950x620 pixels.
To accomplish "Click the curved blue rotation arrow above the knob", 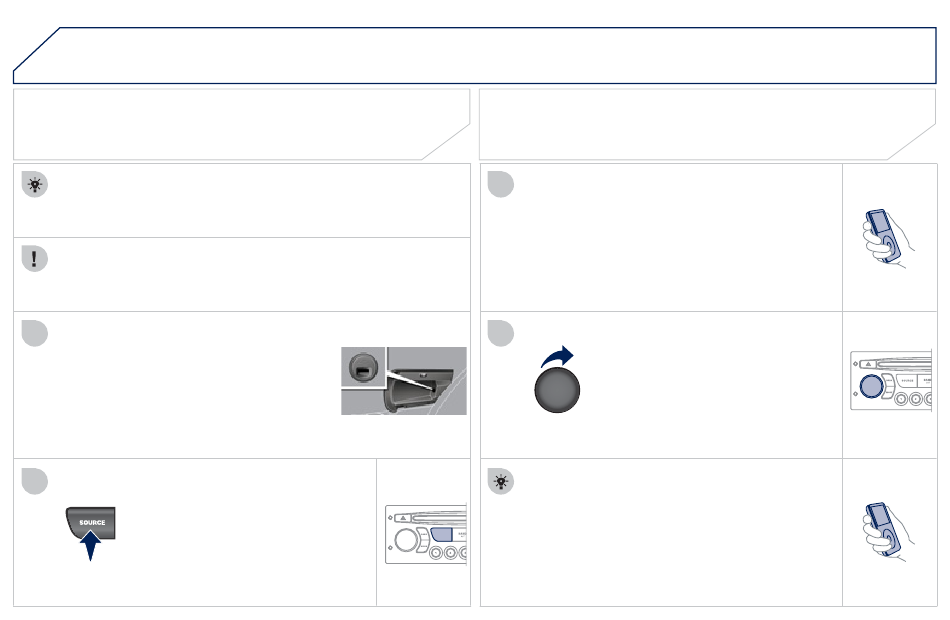I will (x=557, y=356).
